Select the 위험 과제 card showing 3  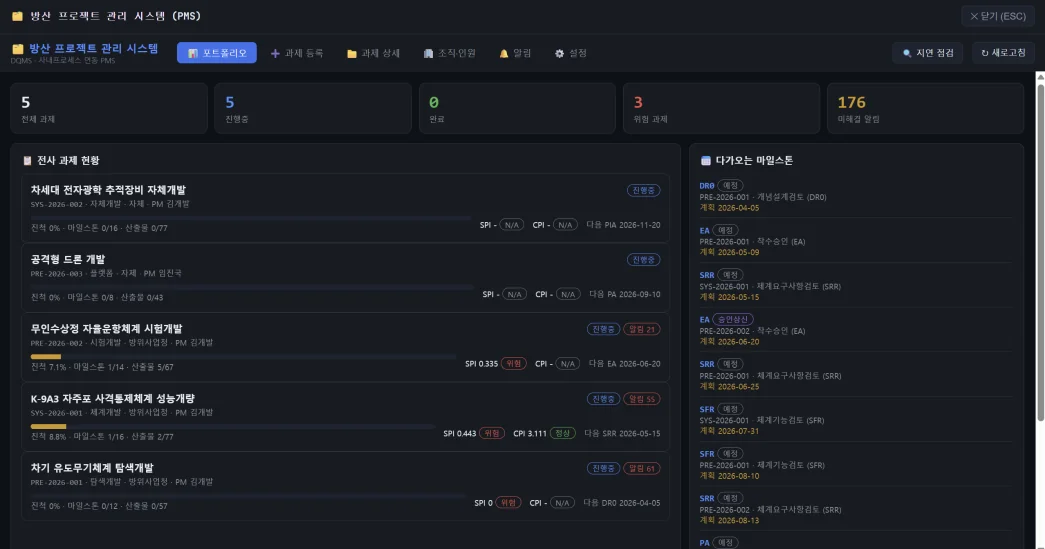[721, 109]
